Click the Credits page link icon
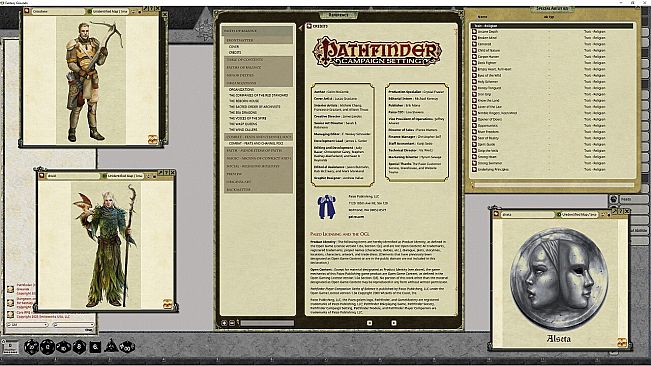Viewport: 651px width, 366px height. [309, 26]
